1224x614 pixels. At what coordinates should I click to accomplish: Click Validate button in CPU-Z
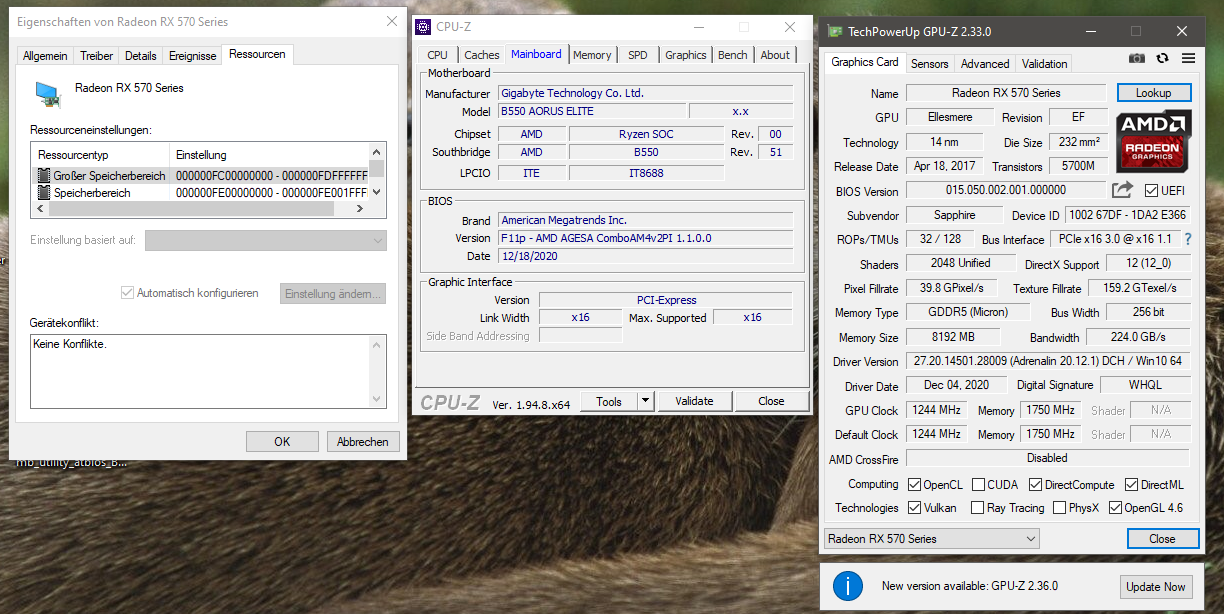tap(694, 401)
